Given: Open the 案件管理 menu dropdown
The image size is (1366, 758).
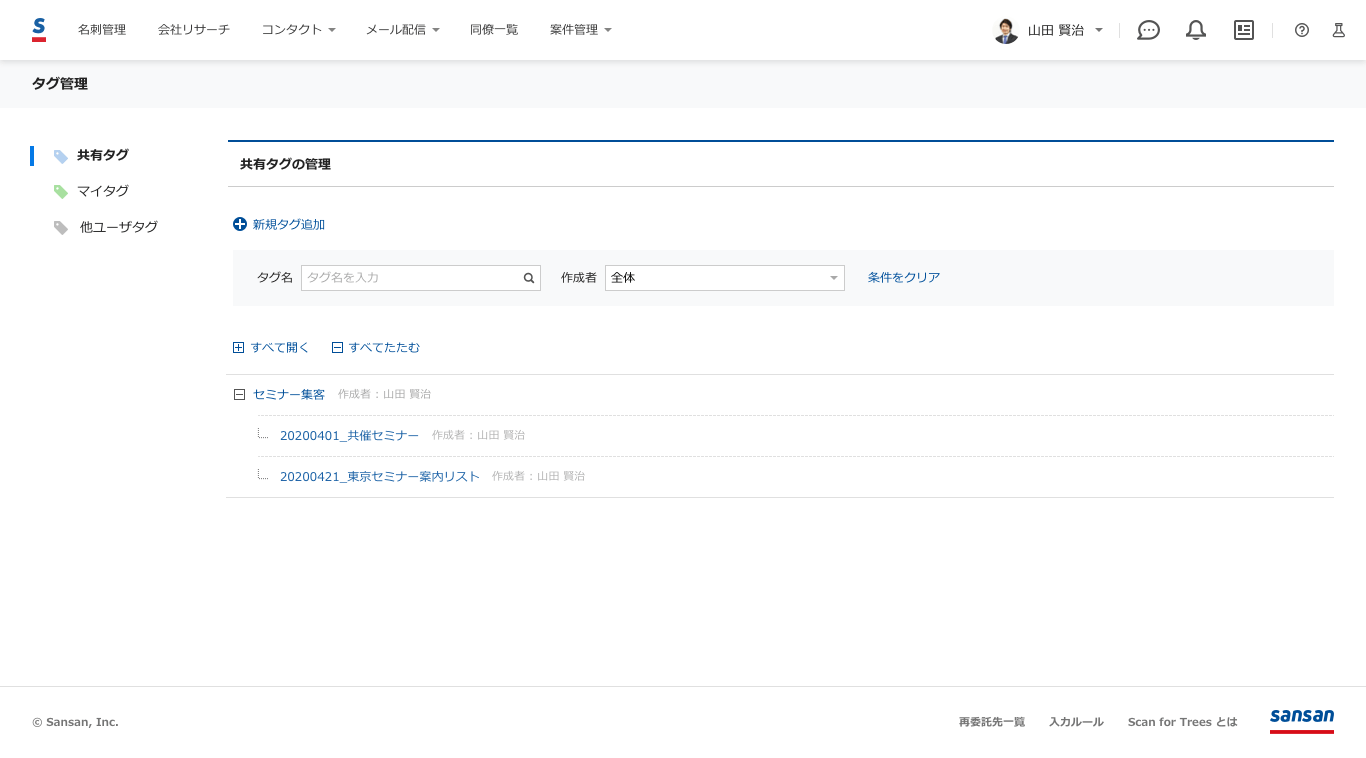Looking at the screenshot, I should (x=581, y=30).
